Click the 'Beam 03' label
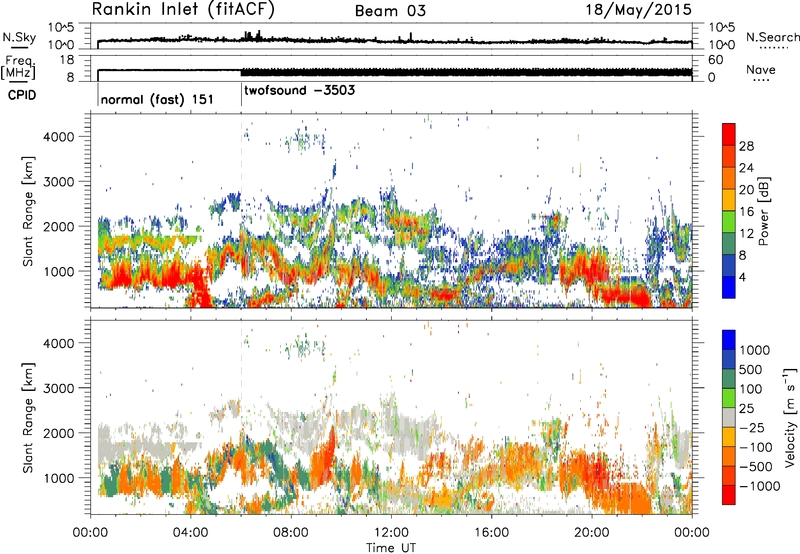The height and width of the screenshot is (554, 800). (390, 11)
